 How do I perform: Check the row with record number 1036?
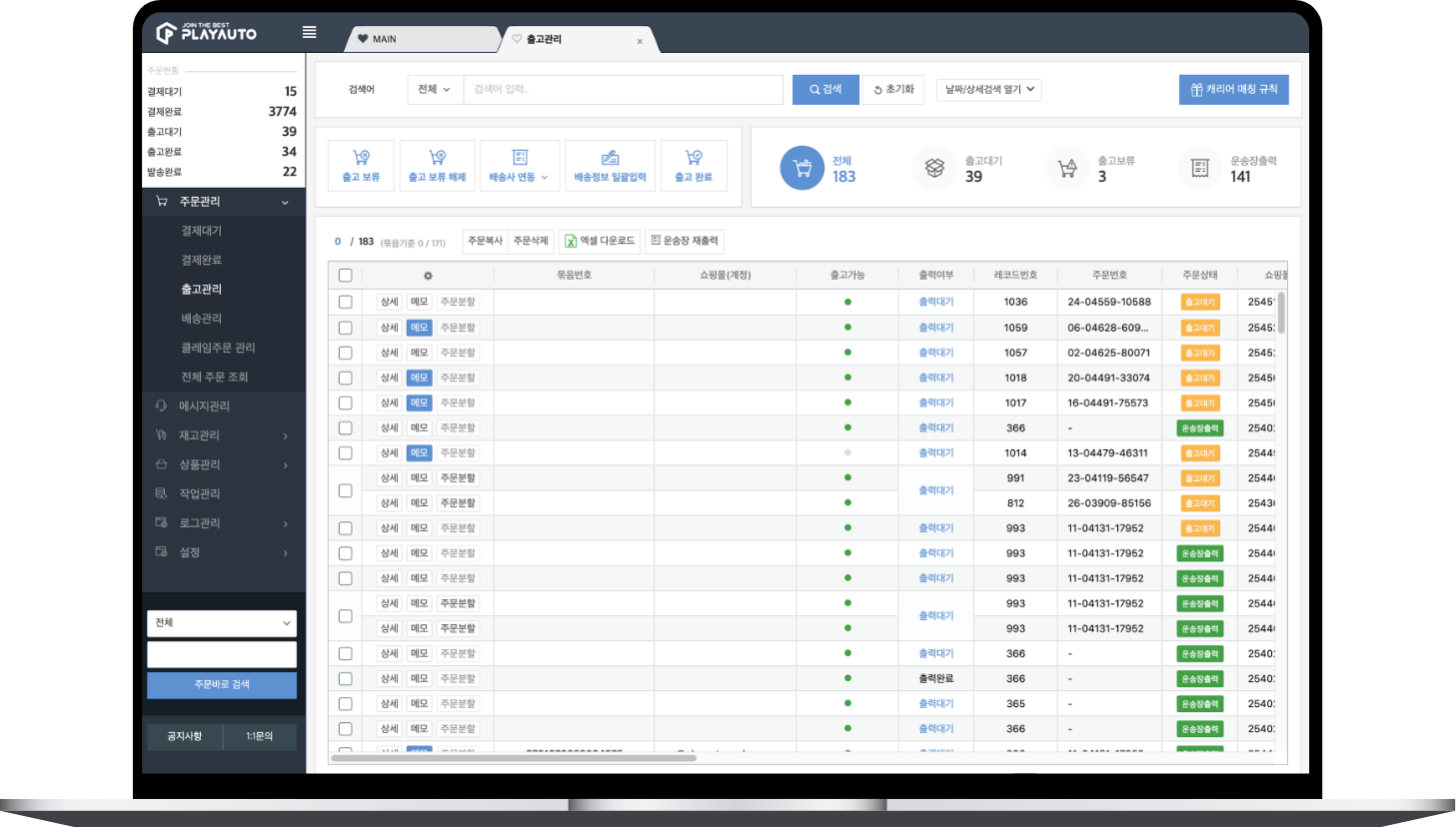click(346, 302)
